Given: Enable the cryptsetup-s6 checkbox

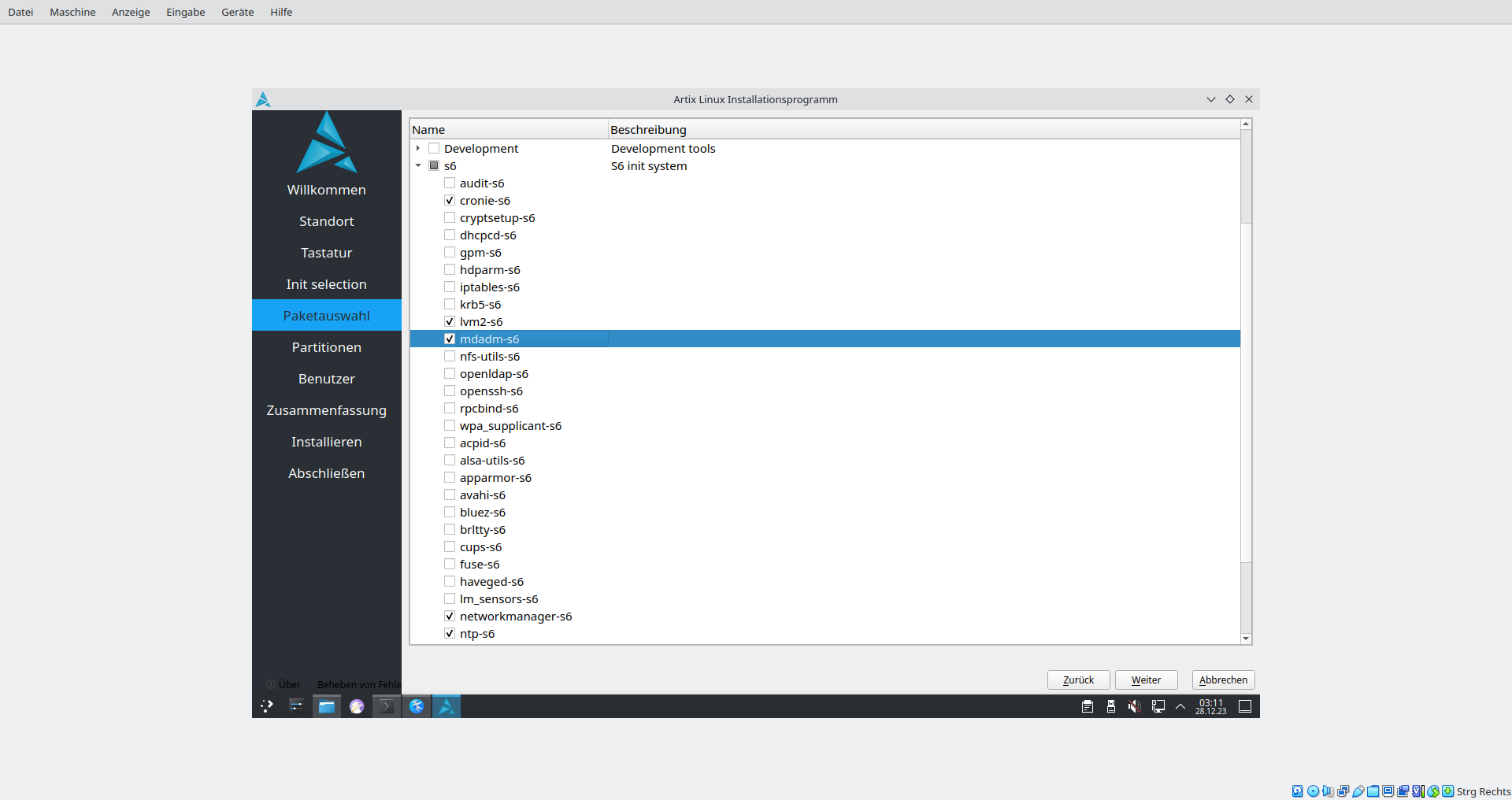Looking at the screenshot, I should [450, 217].
